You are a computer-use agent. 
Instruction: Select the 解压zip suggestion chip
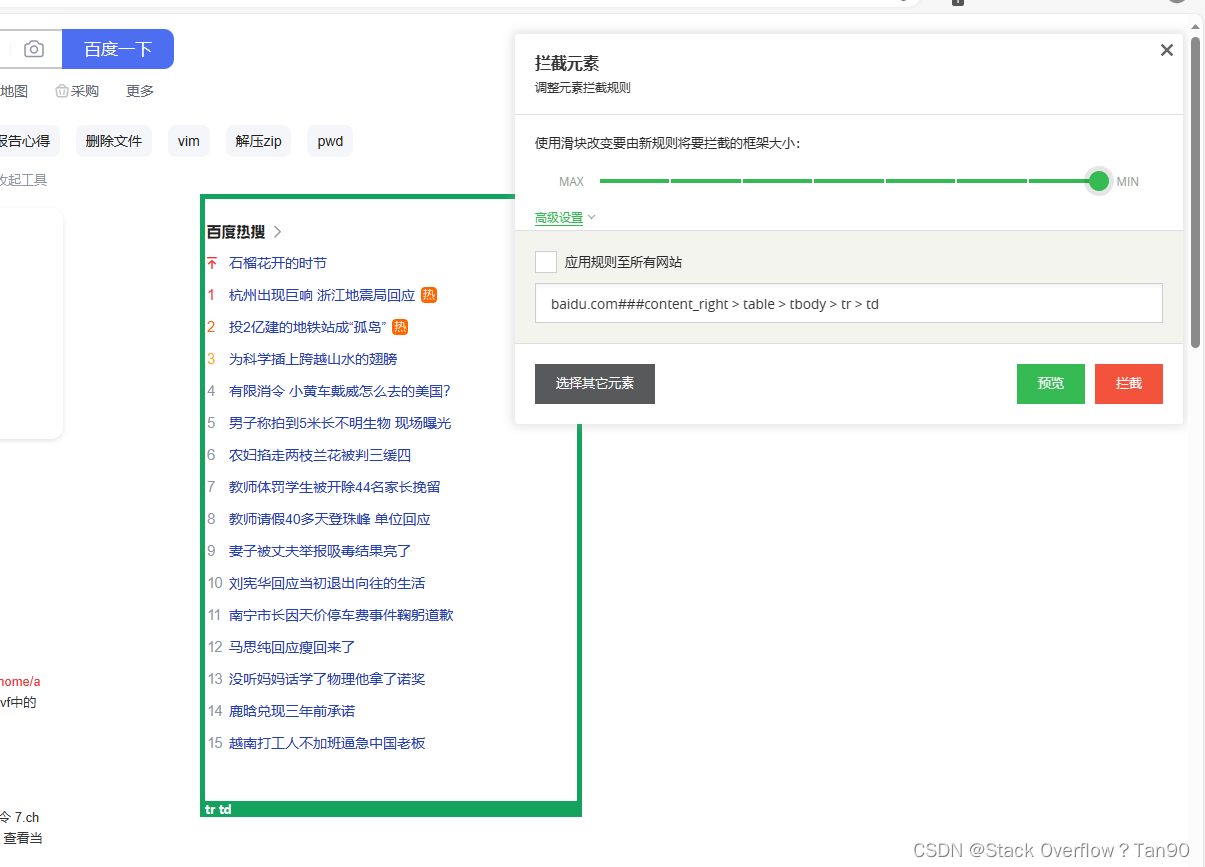(259, 141)
